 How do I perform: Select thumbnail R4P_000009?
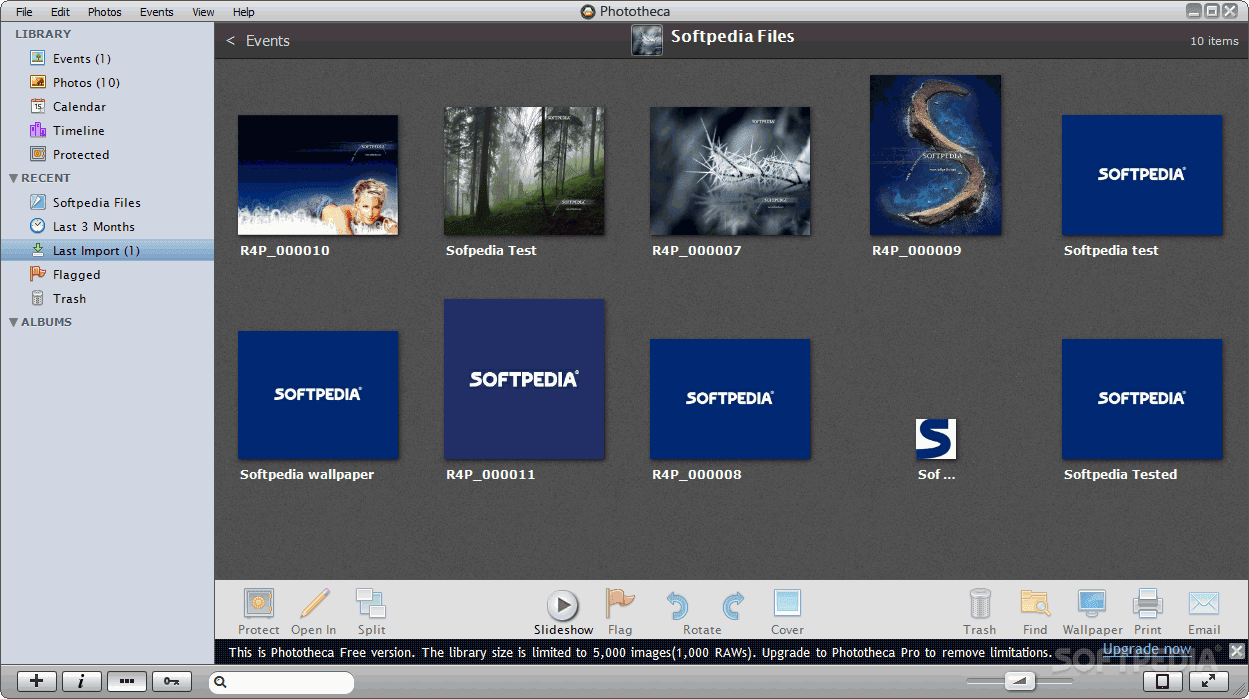[935, 155]
